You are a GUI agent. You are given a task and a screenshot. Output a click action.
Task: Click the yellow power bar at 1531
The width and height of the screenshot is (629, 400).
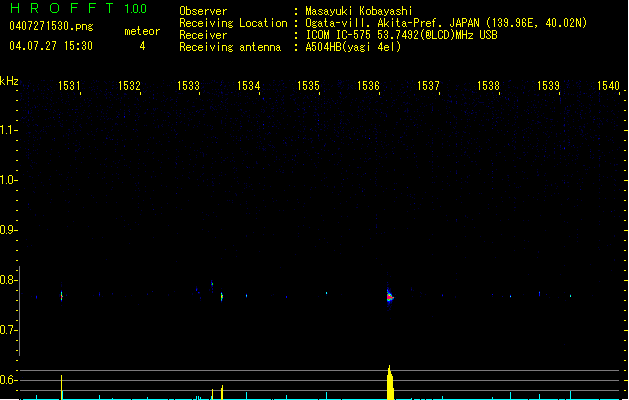(x=61, y=387)
